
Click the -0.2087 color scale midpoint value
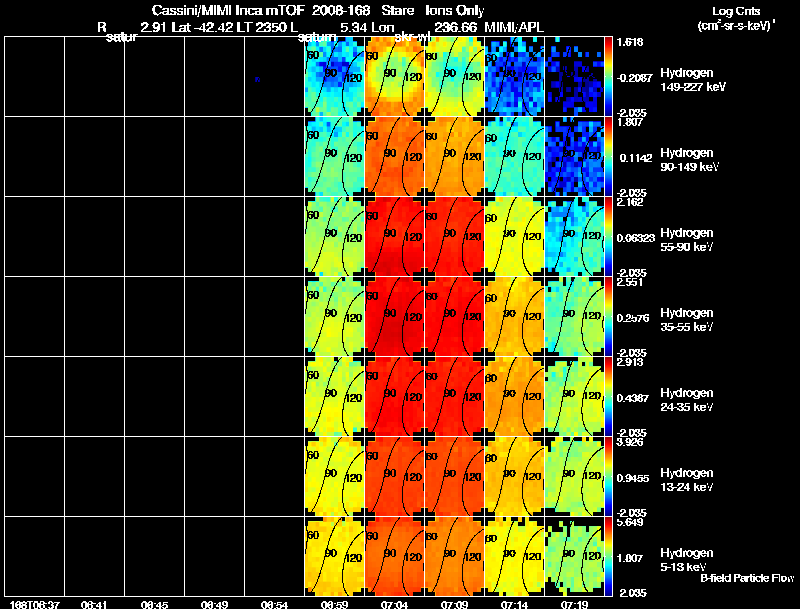point(634,78)
